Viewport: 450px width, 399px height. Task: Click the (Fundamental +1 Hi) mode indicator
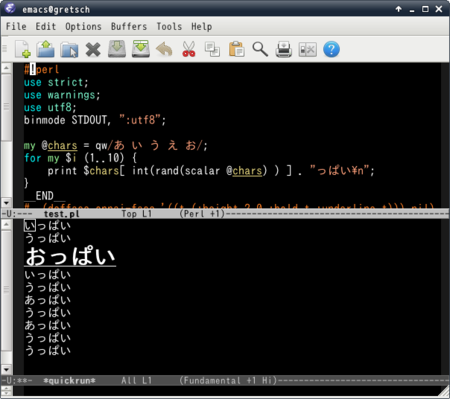(228, 380)
